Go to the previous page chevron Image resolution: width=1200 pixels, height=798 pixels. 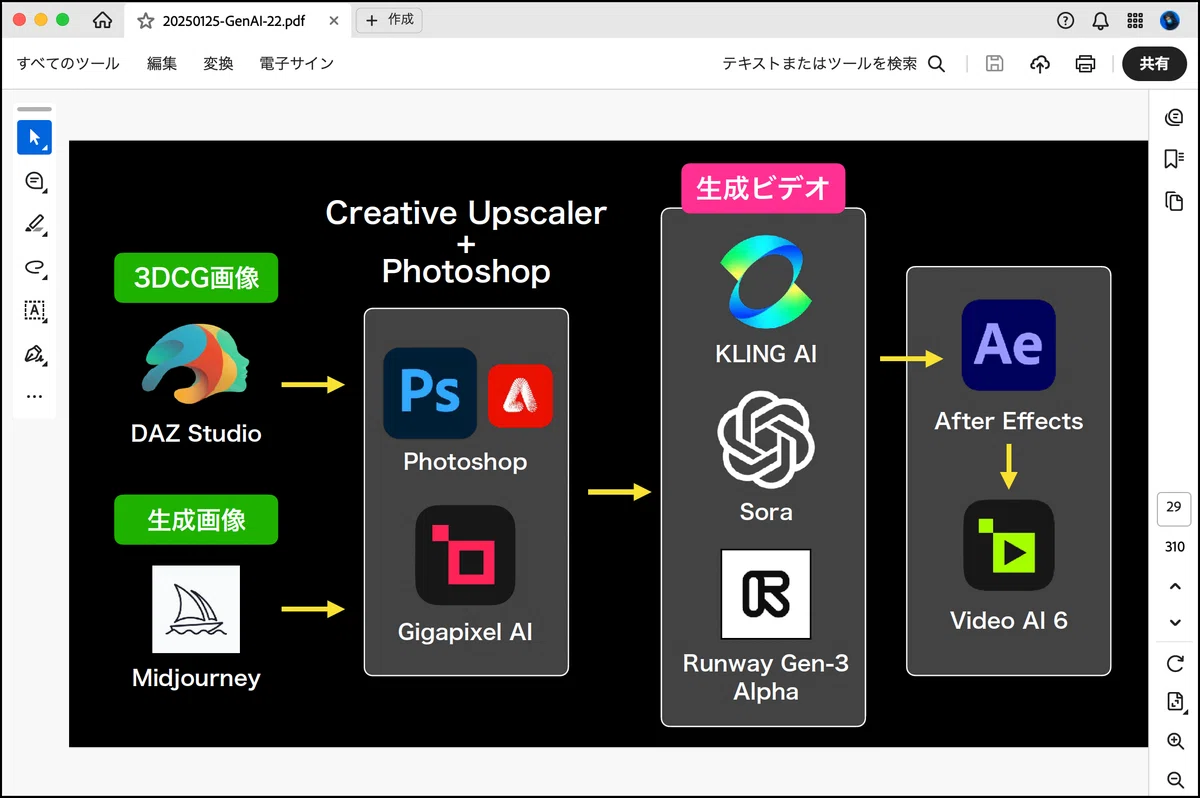1175,586
